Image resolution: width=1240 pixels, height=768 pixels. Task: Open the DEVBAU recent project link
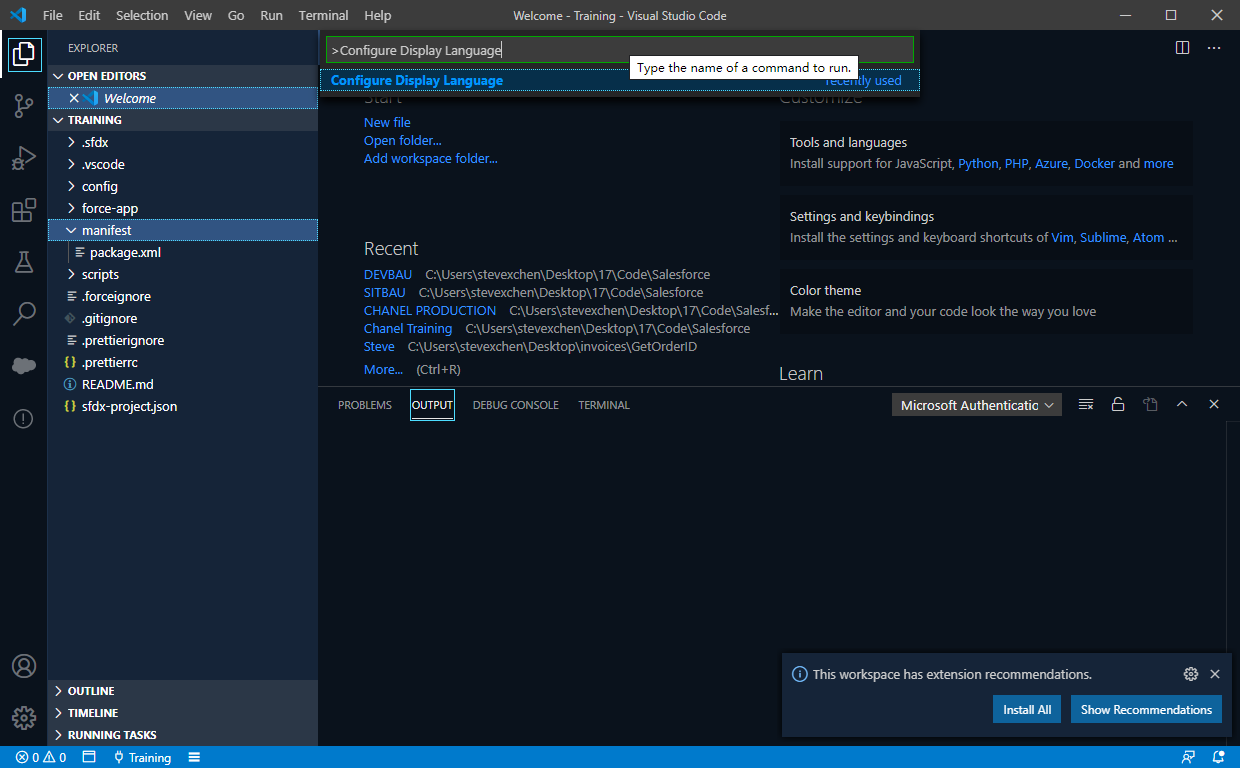click(x=388, y=273)
